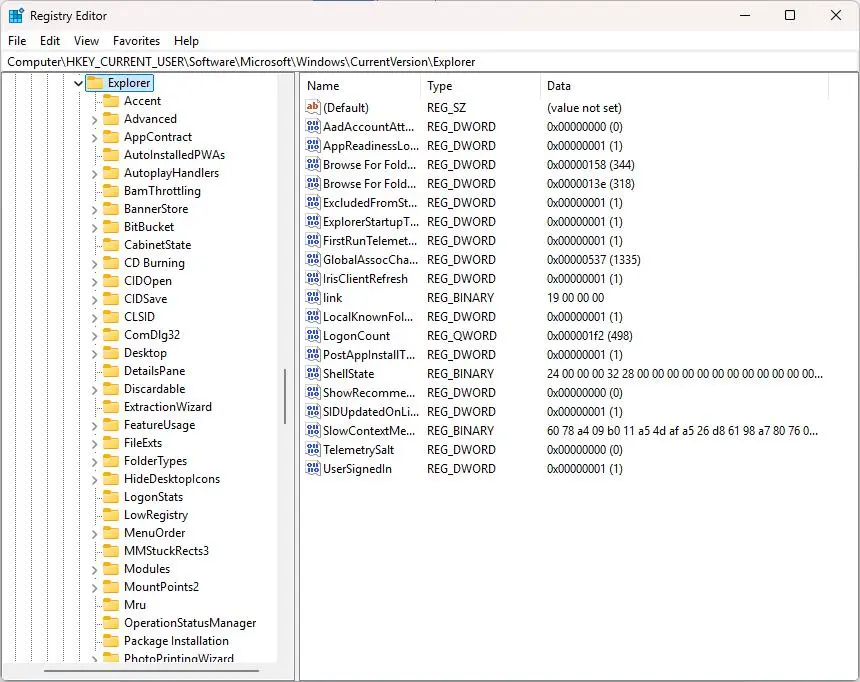The height and width of the screenshot is (682, 860).
Task: Select the Discardable key label
Action: [155, 389]
